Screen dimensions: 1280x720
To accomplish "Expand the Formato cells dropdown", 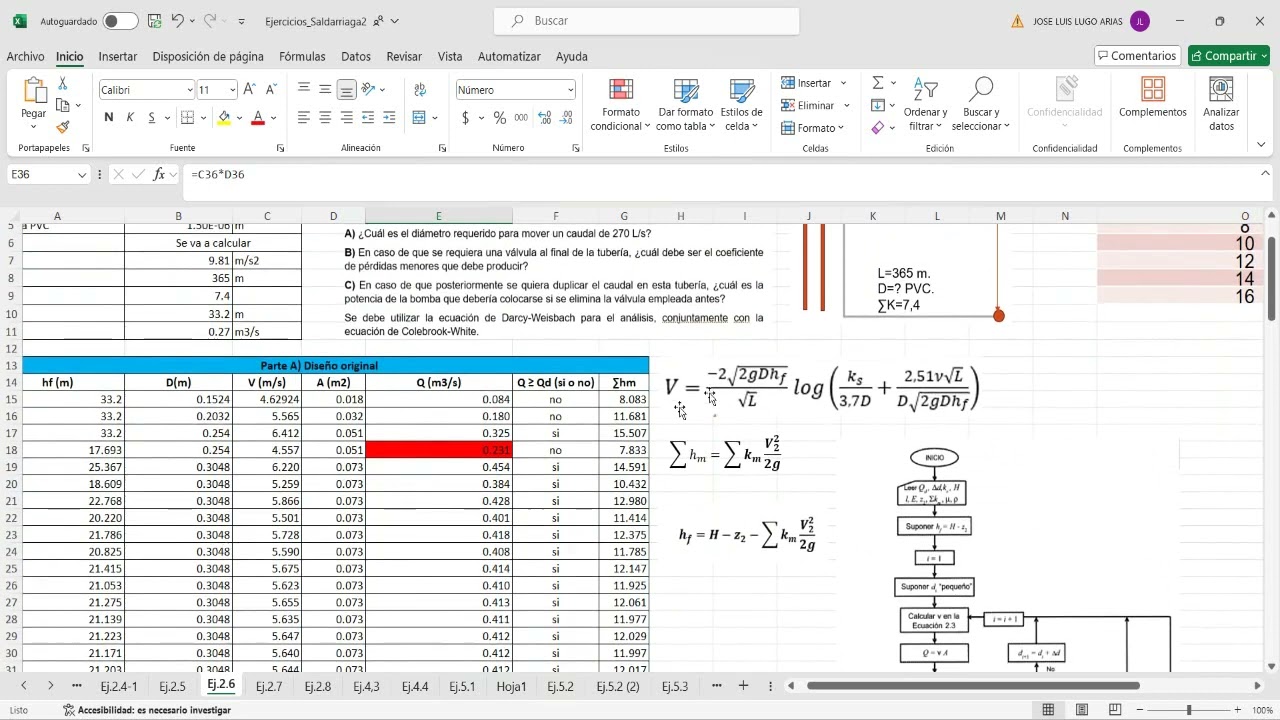I will pos(841,128).
